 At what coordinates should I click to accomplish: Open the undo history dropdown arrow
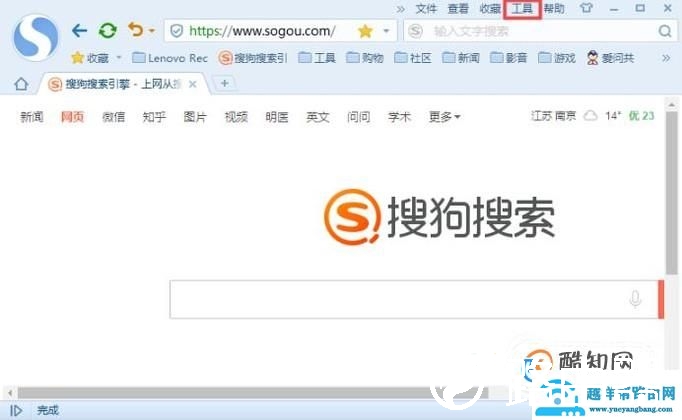pos(152,31)
